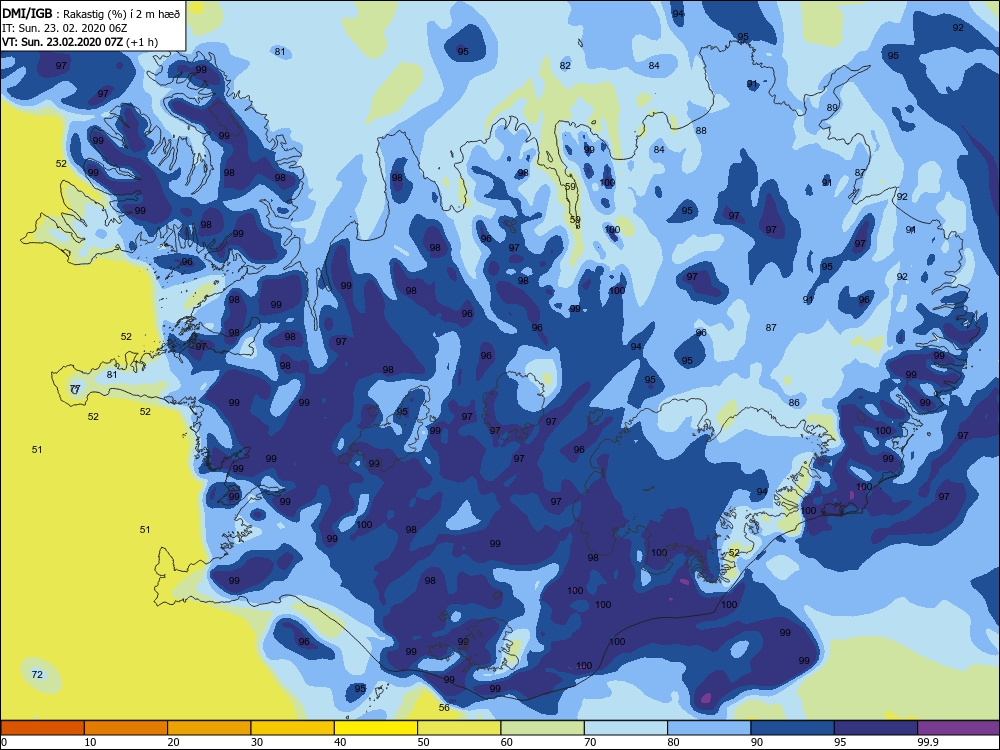Click the dark blue 90–95 legend swatch
This screenshot has height=750, width=1000.
coord(793,728)
